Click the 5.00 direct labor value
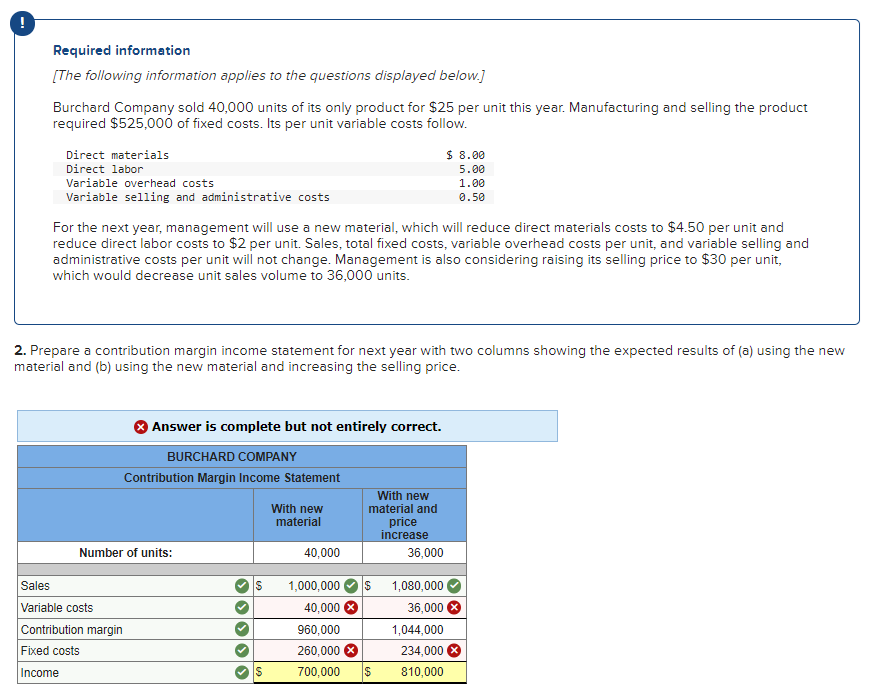The image size is (879, 690). click(471, 169)
